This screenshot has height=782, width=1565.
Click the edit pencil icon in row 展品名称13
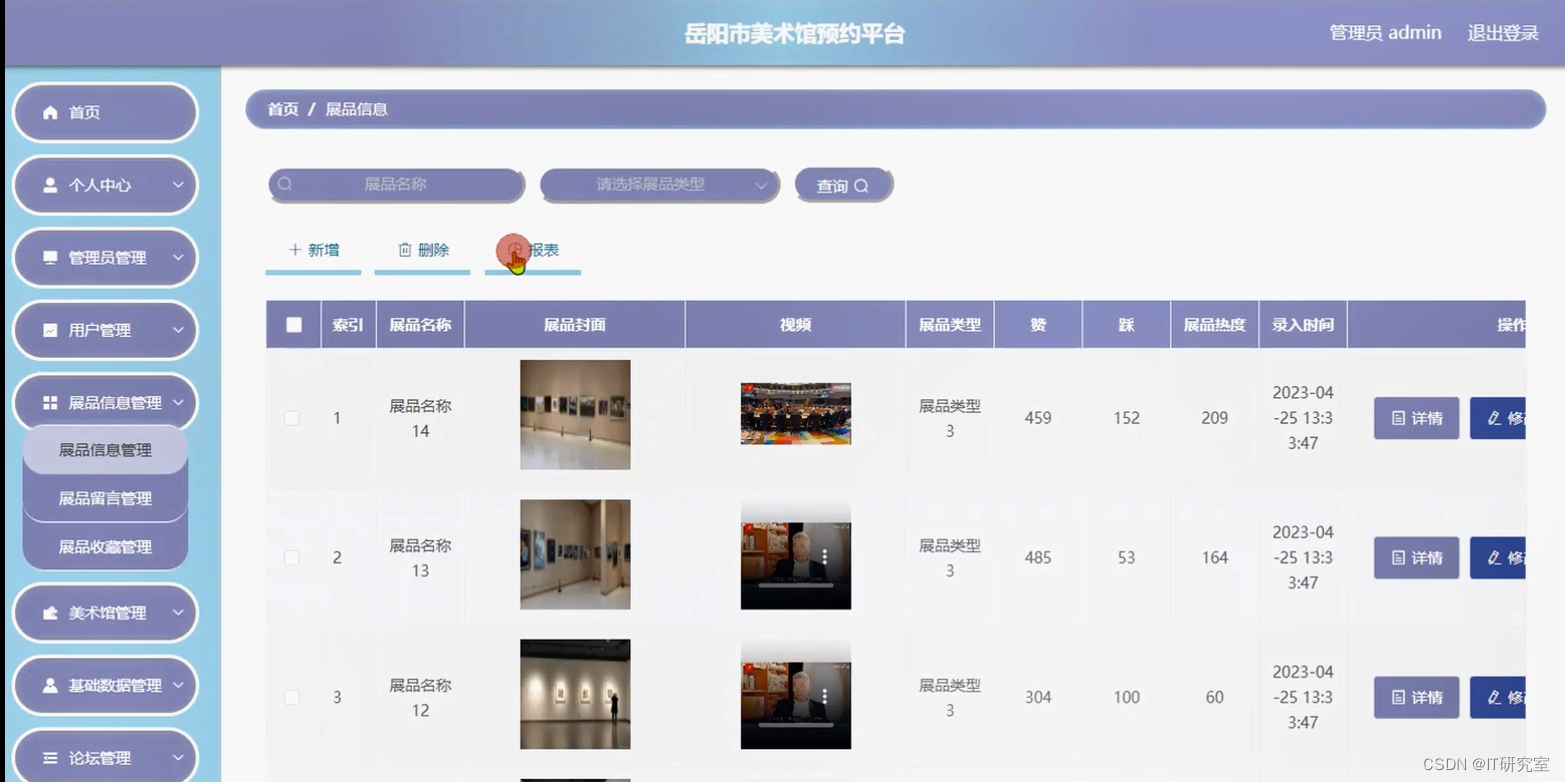point(1495,558)
